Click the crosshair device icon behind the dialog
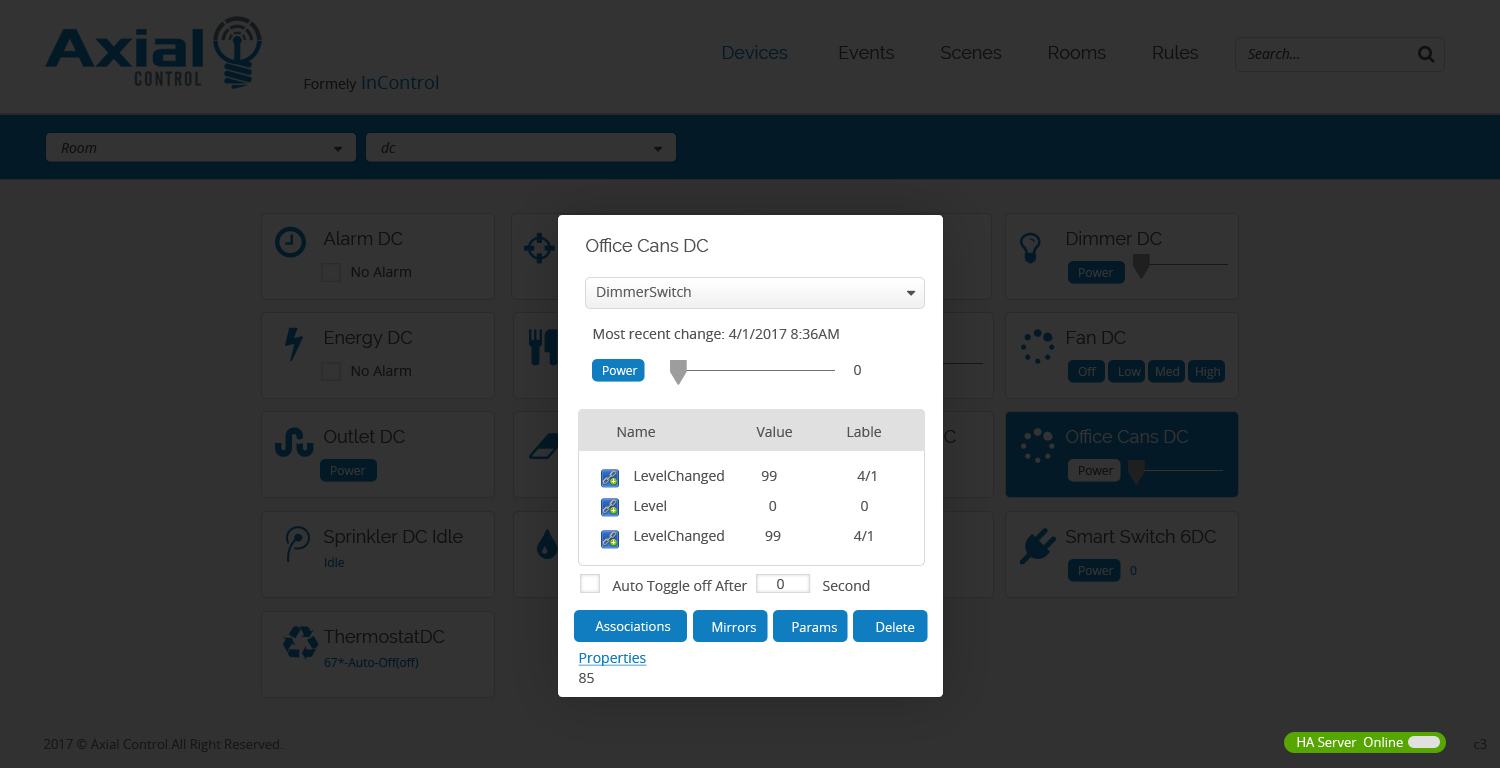The image size is (1500, 768). click(x=539, y=247)
